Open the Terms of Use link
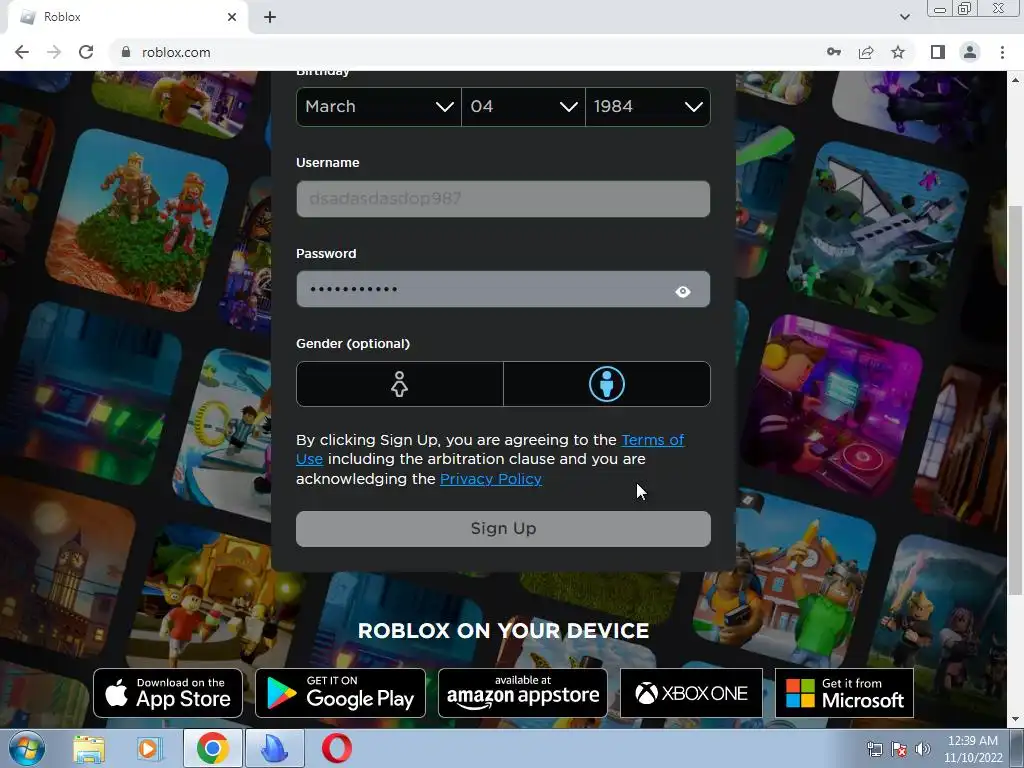 652,440
